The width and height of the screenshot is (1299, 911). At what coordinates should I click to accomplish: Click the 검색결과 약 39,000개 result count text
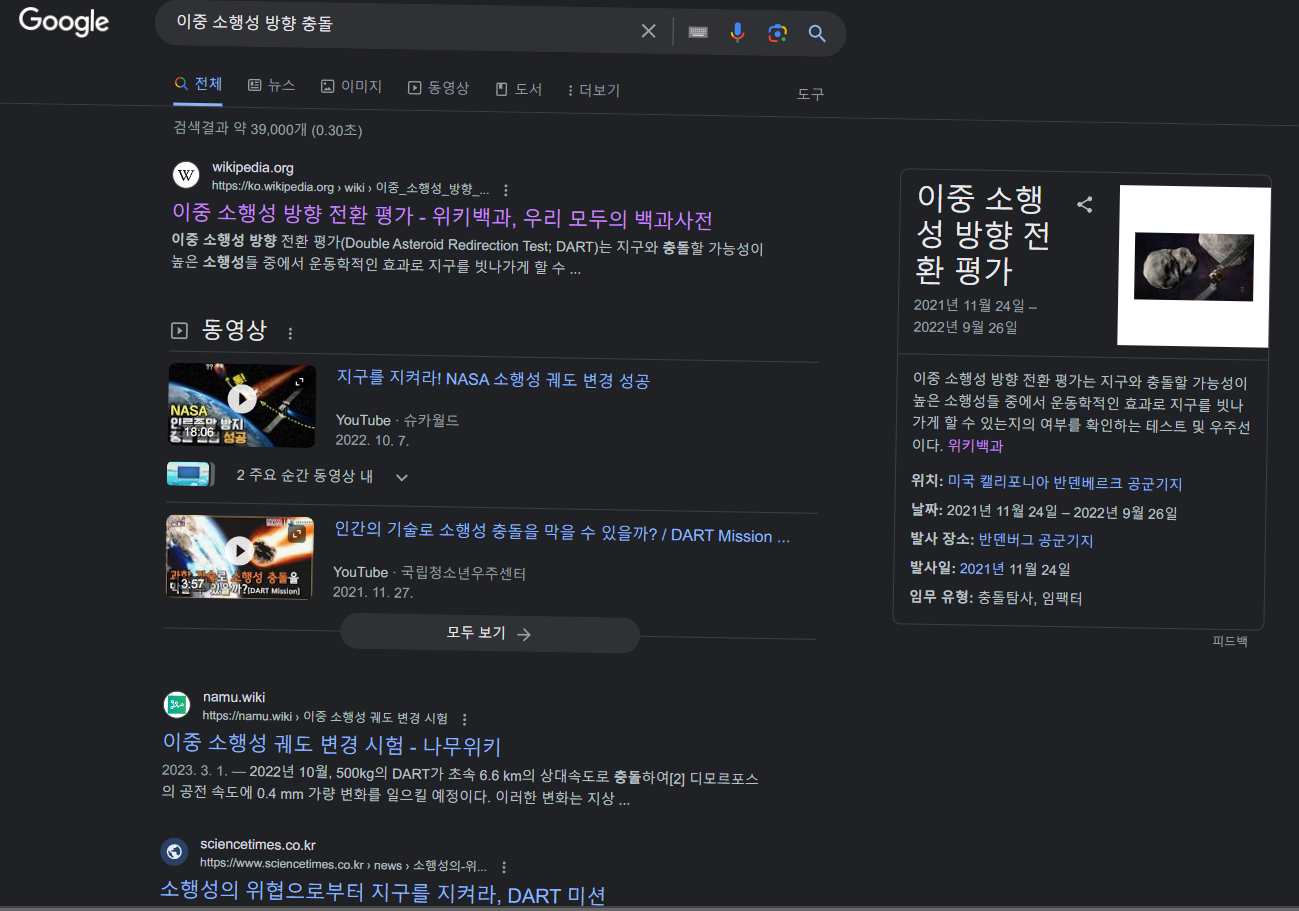pos(268,129)
